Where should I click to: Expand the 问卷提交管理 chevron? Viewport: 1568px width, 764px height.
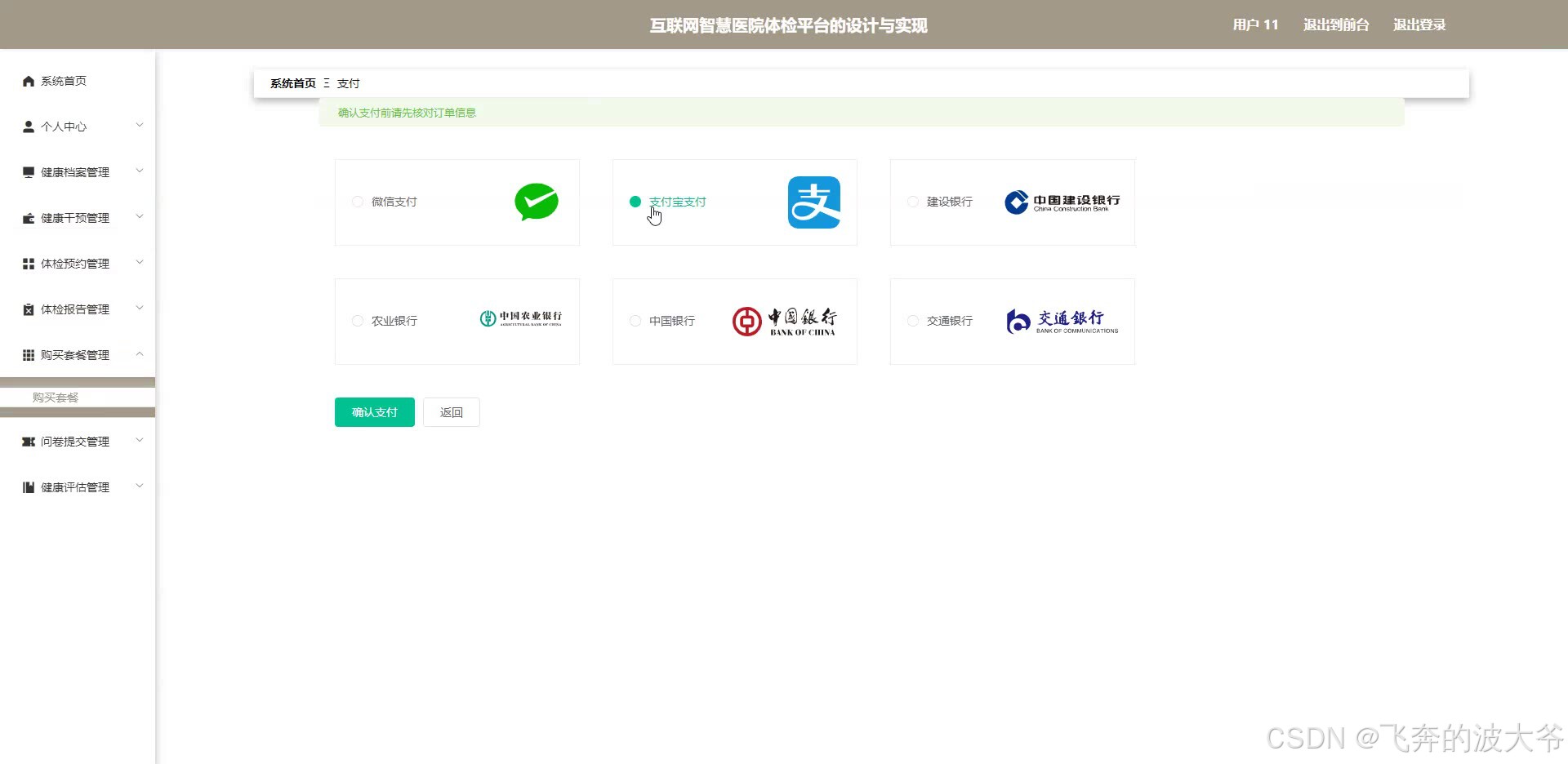140,440
